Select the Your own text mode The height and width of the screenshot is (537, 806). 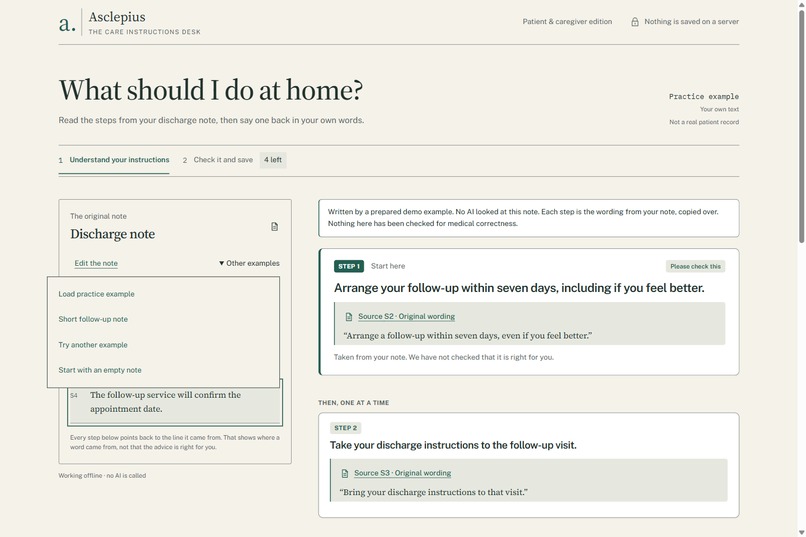[x=719, y=109]
